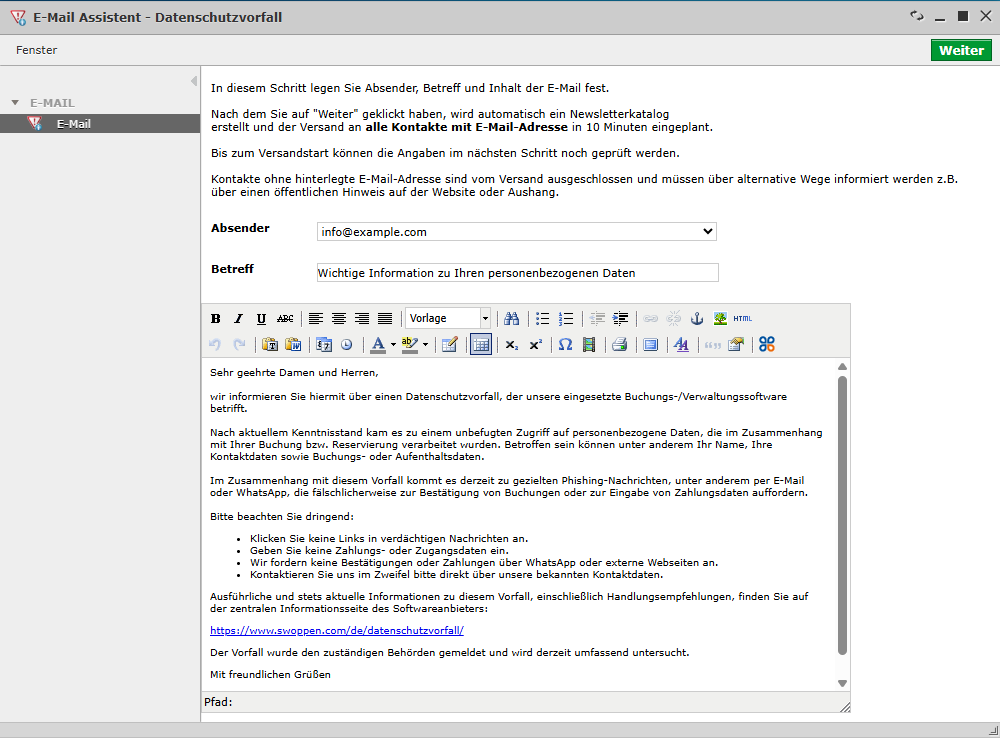Toggle underline formatting
The image size is (1000, 738).
point(261,319)
